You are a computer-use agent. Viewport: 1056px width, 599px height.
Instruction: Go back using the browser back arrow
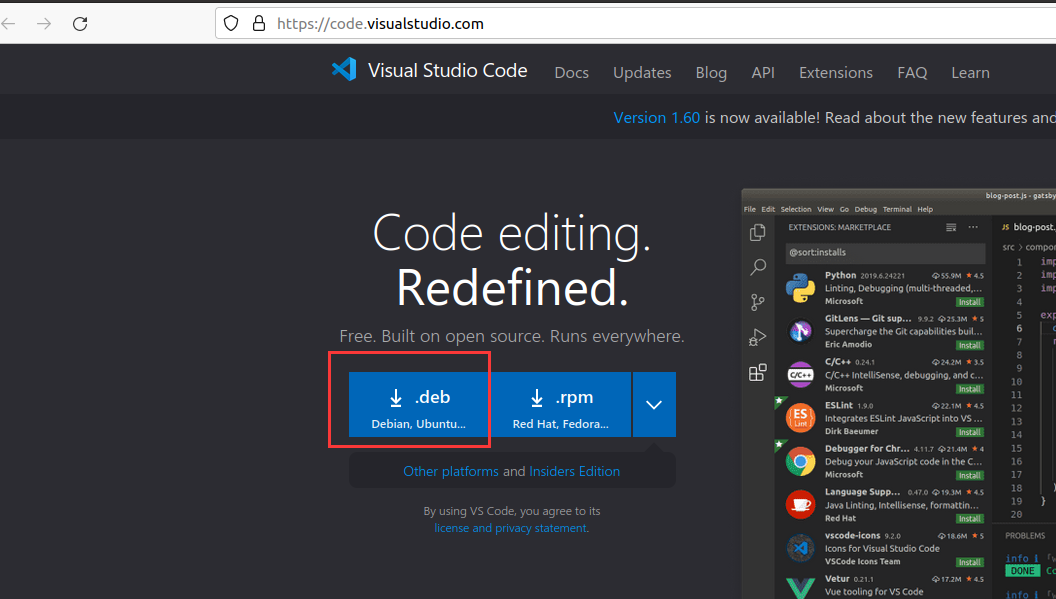pos(9,24)
